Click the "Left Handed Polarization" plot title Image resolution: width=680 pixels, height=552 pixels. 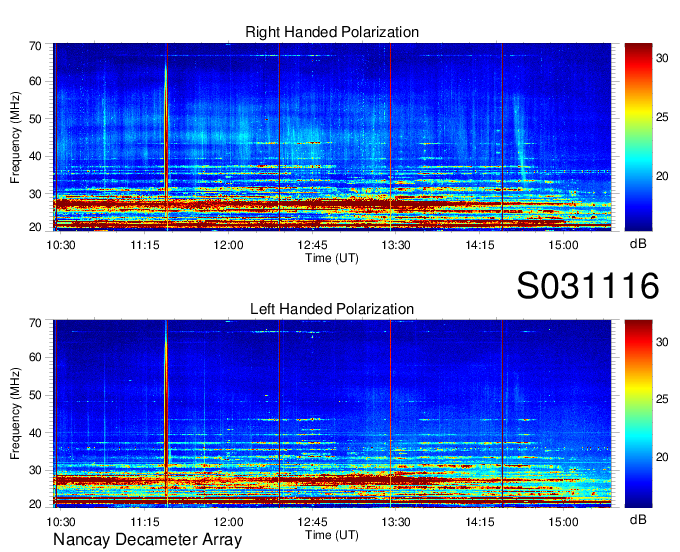(332, 309)
